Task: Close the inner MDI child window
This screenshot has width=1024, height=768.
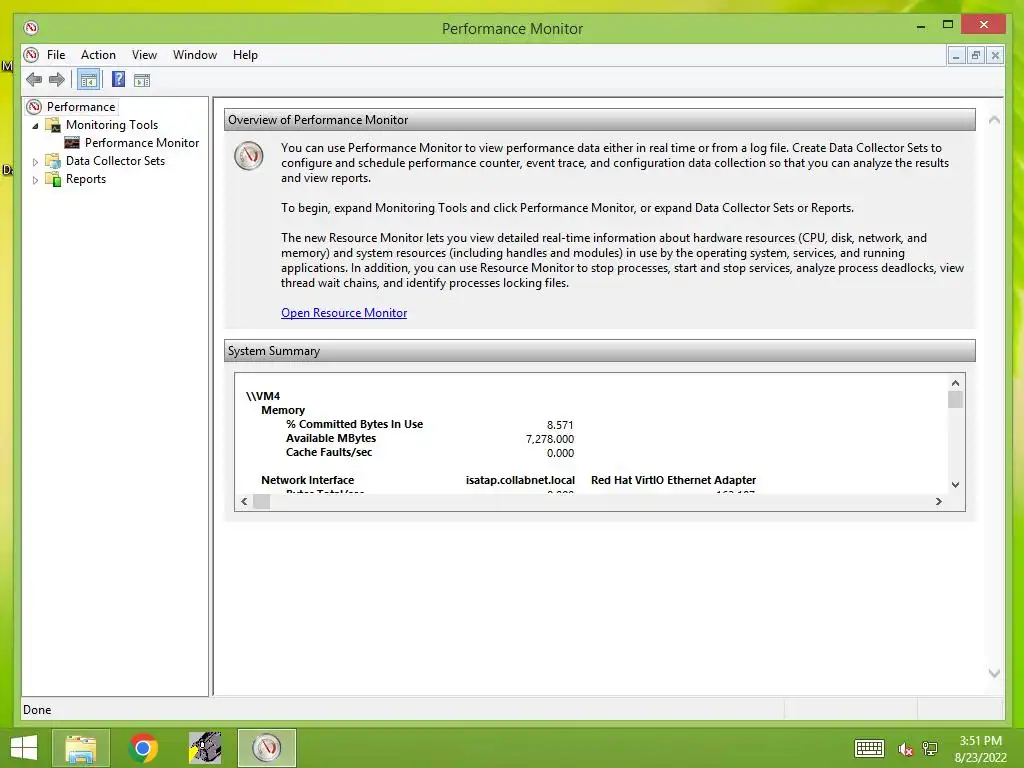Action: point(995,56)
